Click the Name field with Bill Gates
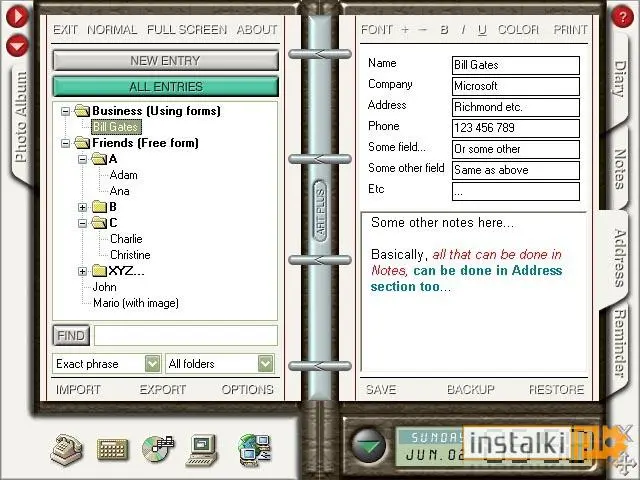This screenshot has height=480, width=640. [516, 65]
